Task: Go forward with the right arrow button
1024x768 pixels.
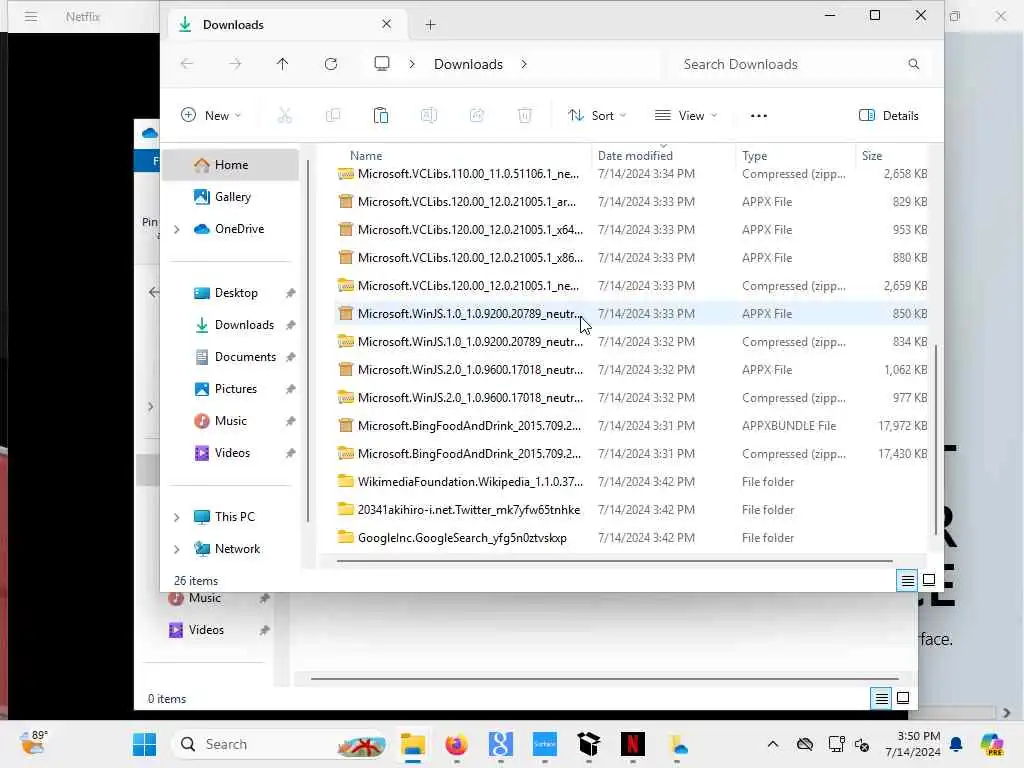Action: tap(235, 64)
